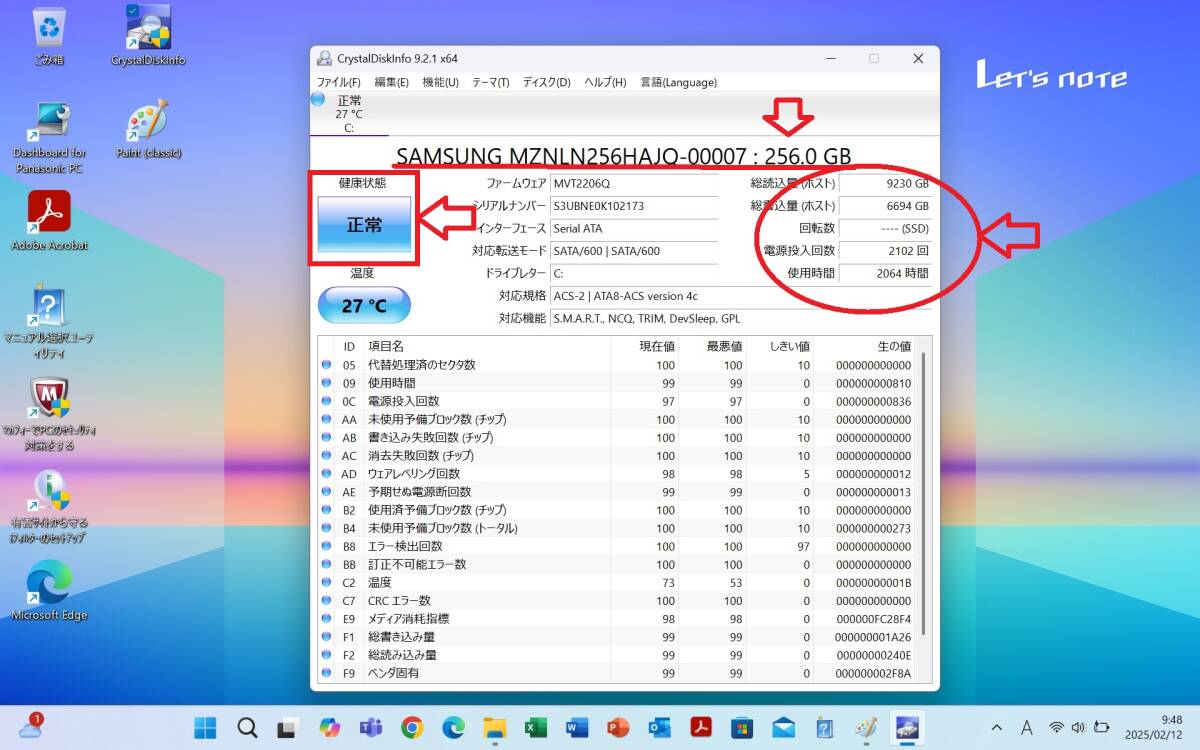
Task: Open Microsoft Teams from the taskbar
Action: [370, 728]
